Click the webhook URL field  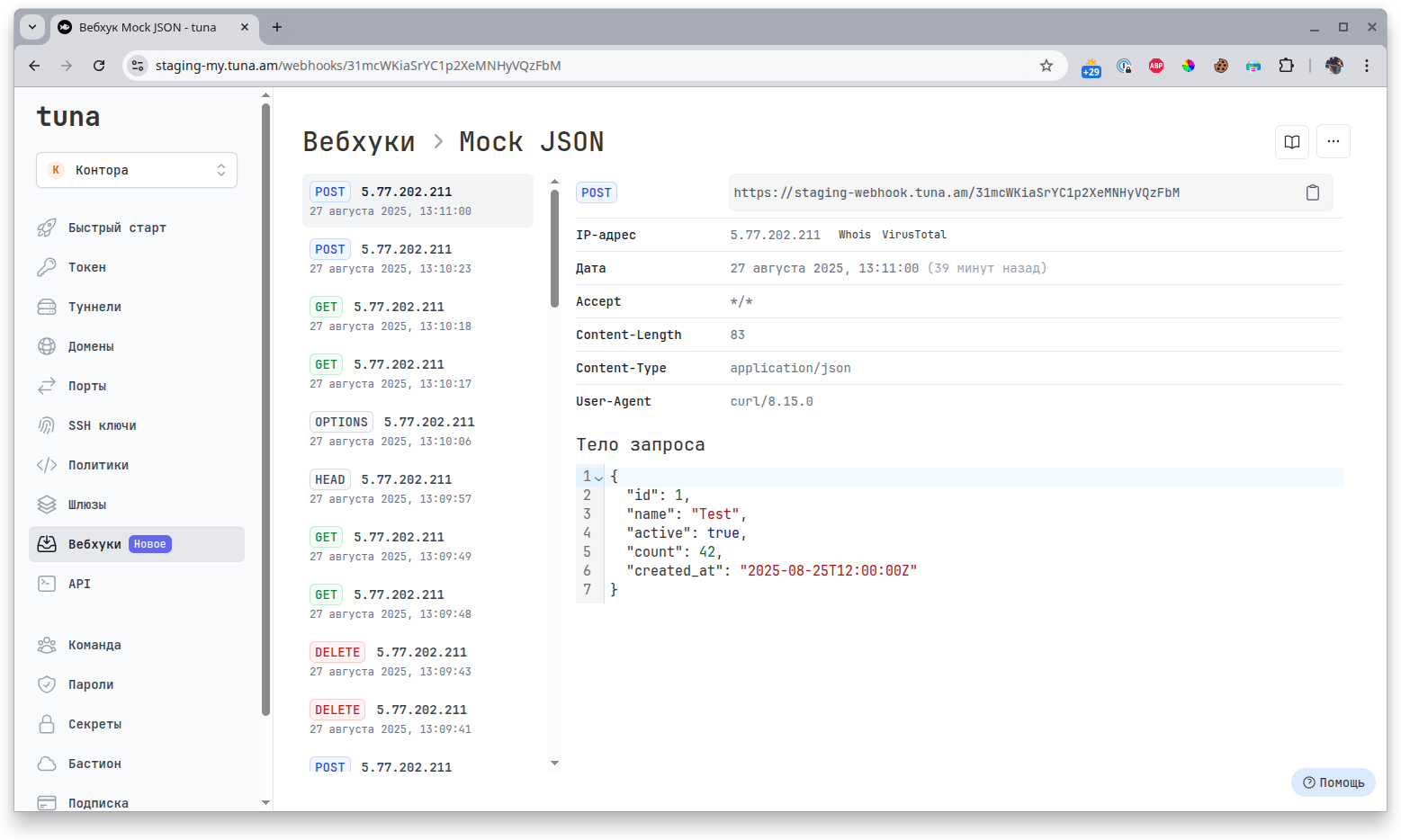tap(1031, 192)
